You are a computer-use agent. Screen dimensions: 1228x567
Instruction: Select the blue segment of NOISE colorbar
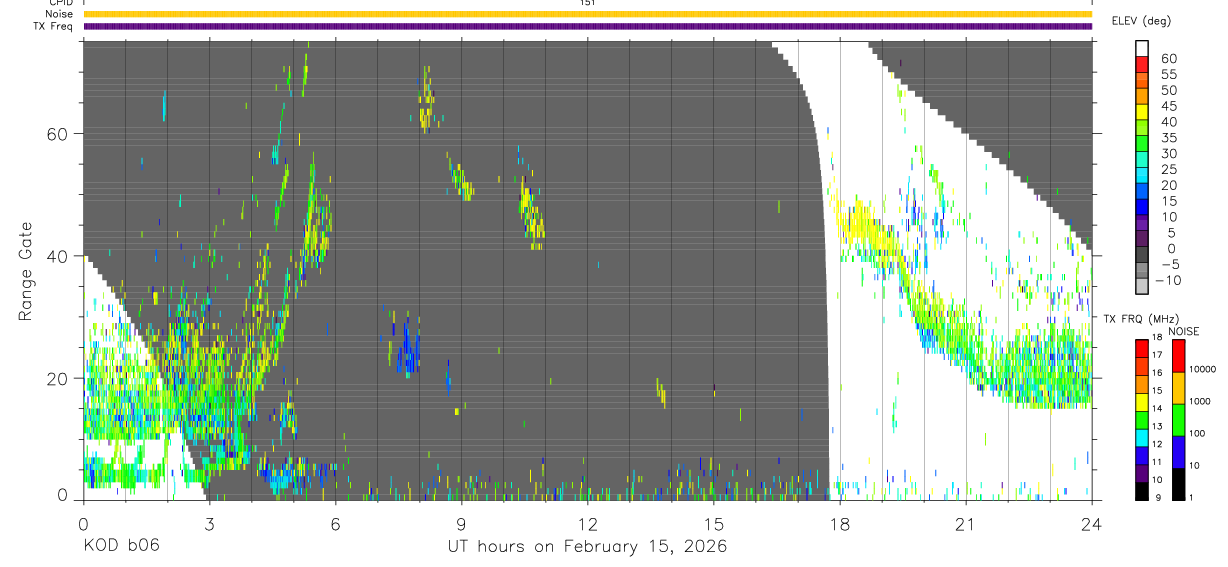pyautogui.click(x=1179, y=451)
